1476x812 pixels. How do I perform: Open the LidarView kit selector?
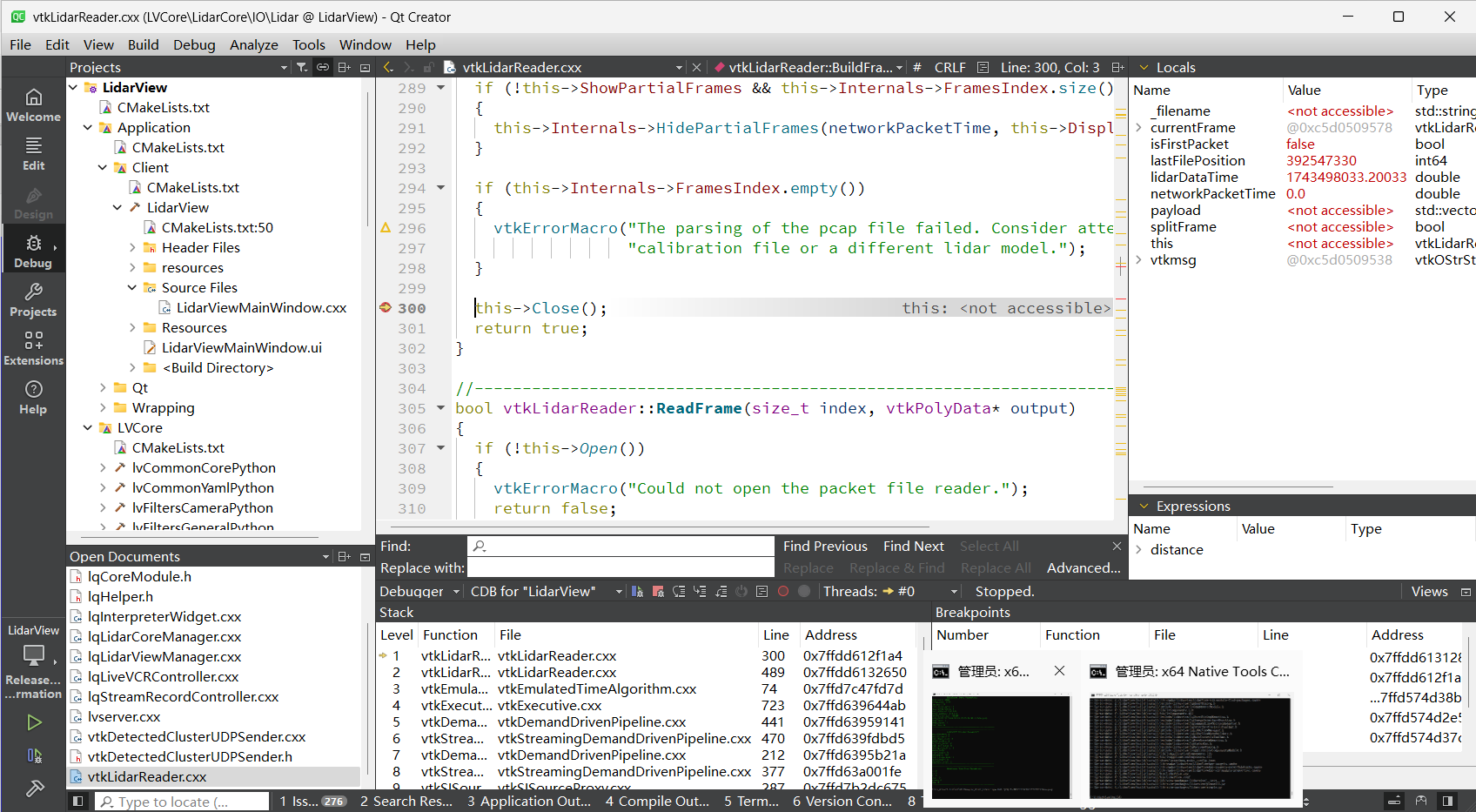[x=33, y=661]
